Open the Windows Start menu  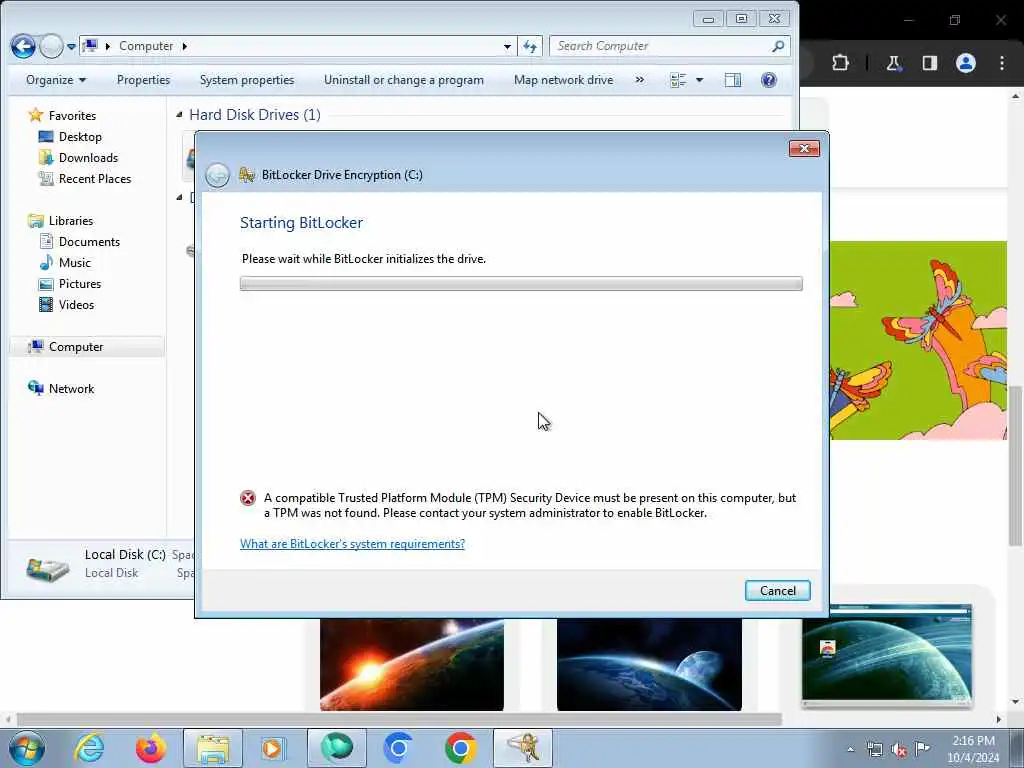tap(26, 748)
